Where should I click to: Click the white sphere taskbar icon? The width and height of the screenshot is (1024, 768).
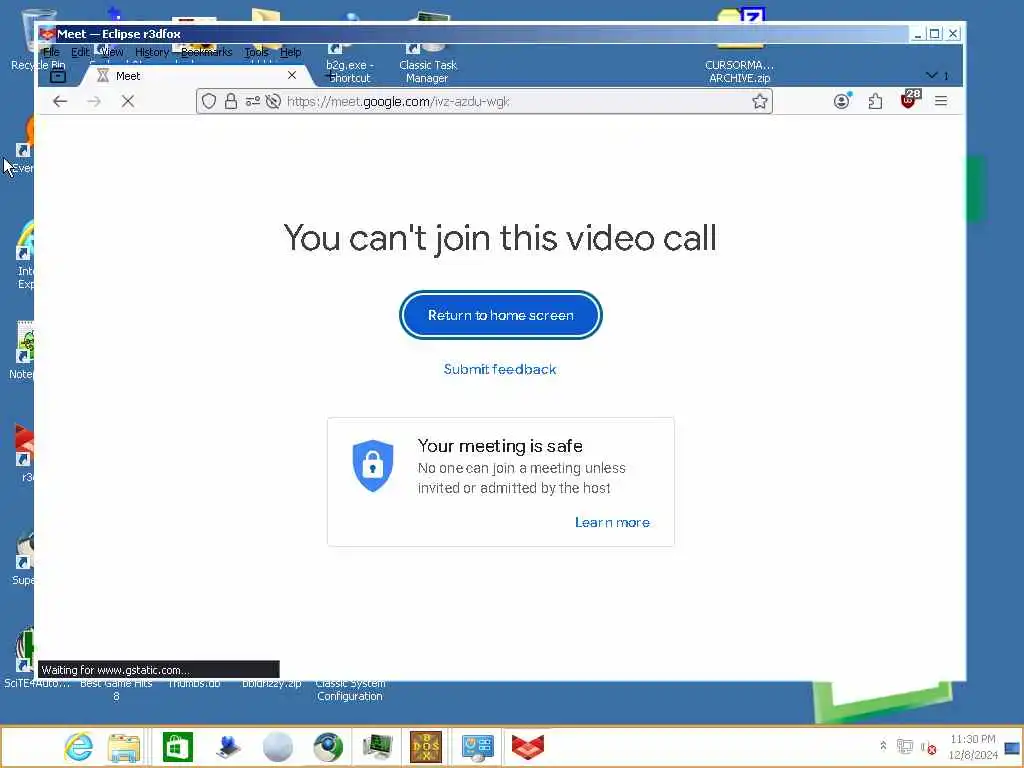278,746
